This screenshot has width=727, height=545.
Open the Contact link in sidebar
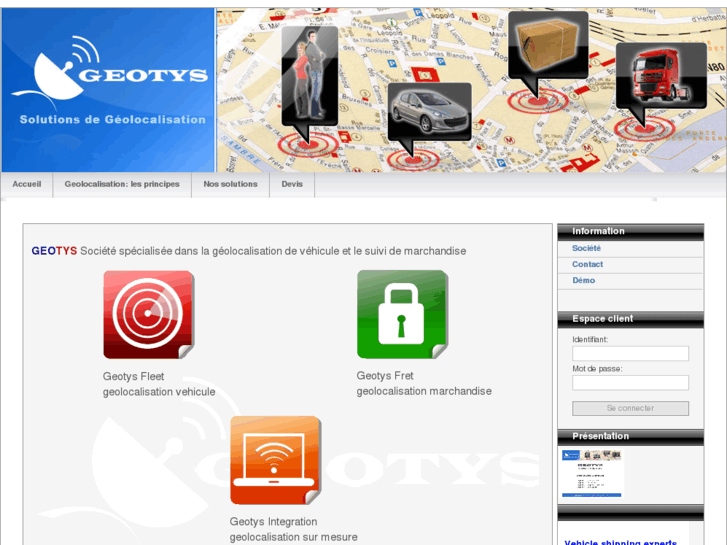(587, 264)
